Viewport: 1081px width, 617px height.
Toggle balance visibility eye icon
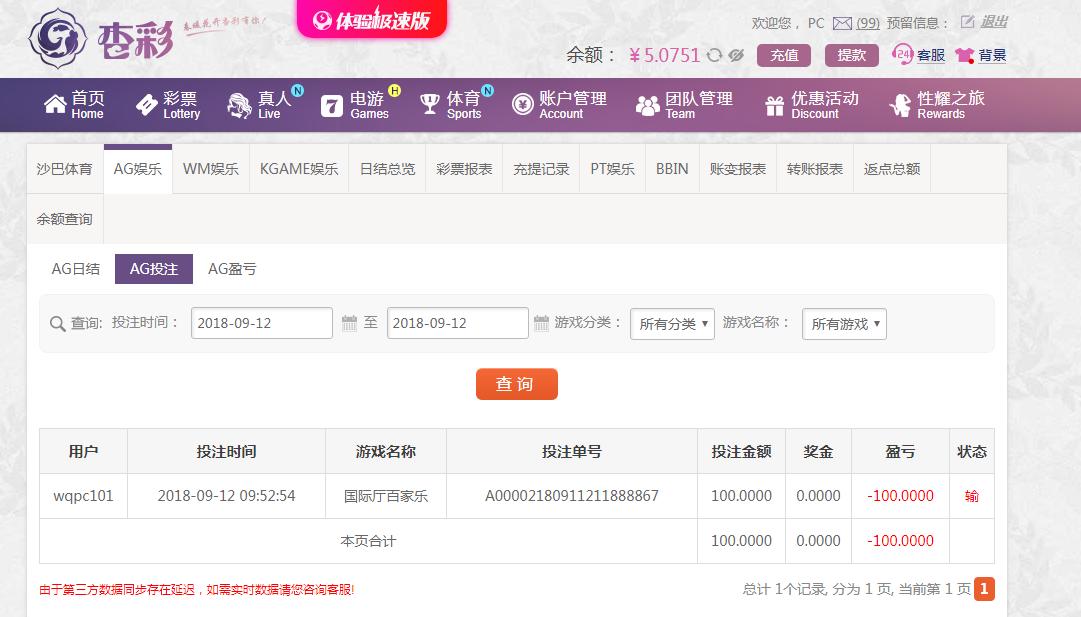tap(736, 55)
